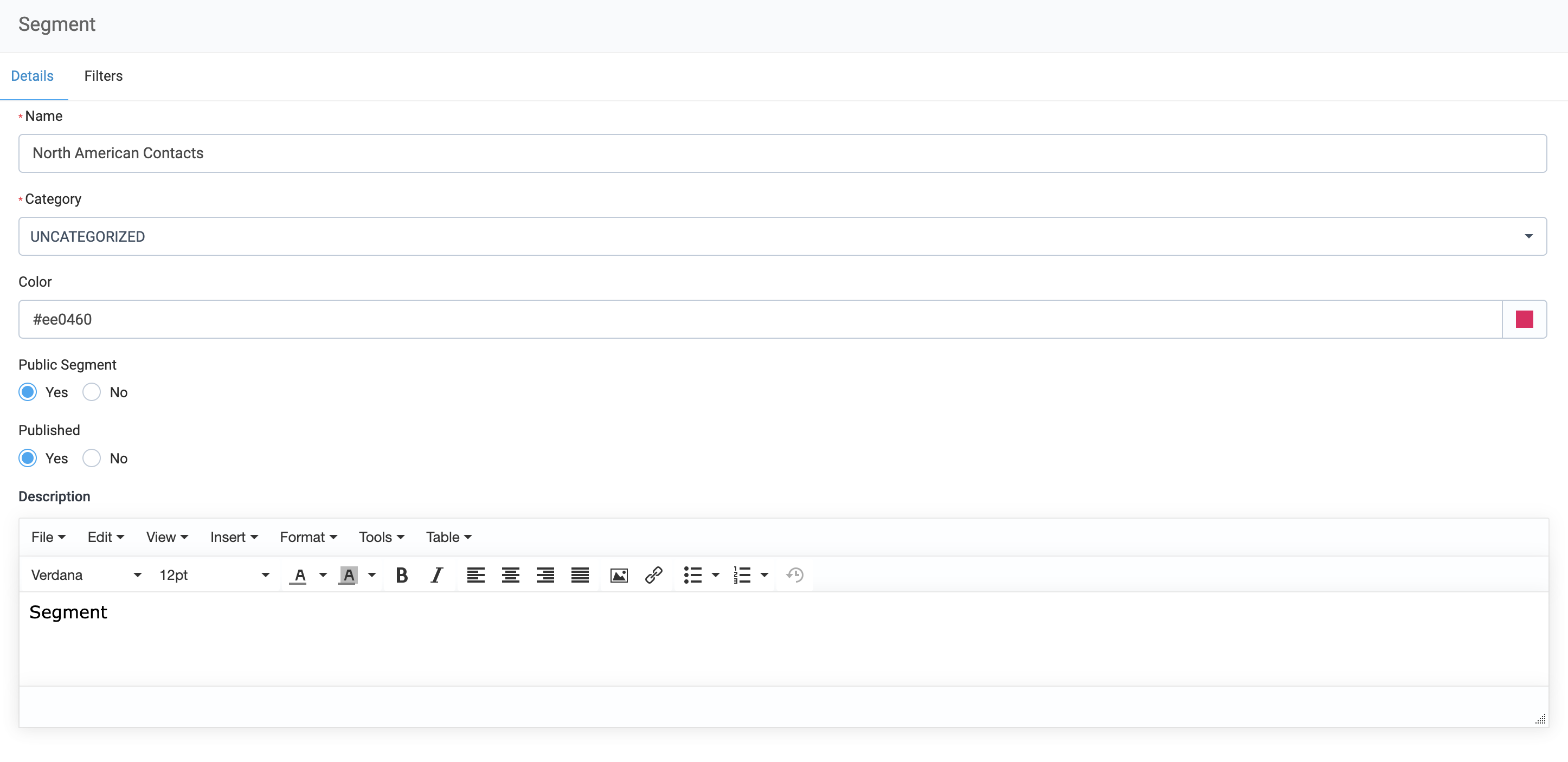Viewport: 1568px width, 762px height.
Task: Apply bullet list formatting
Action: coord(693,574)
